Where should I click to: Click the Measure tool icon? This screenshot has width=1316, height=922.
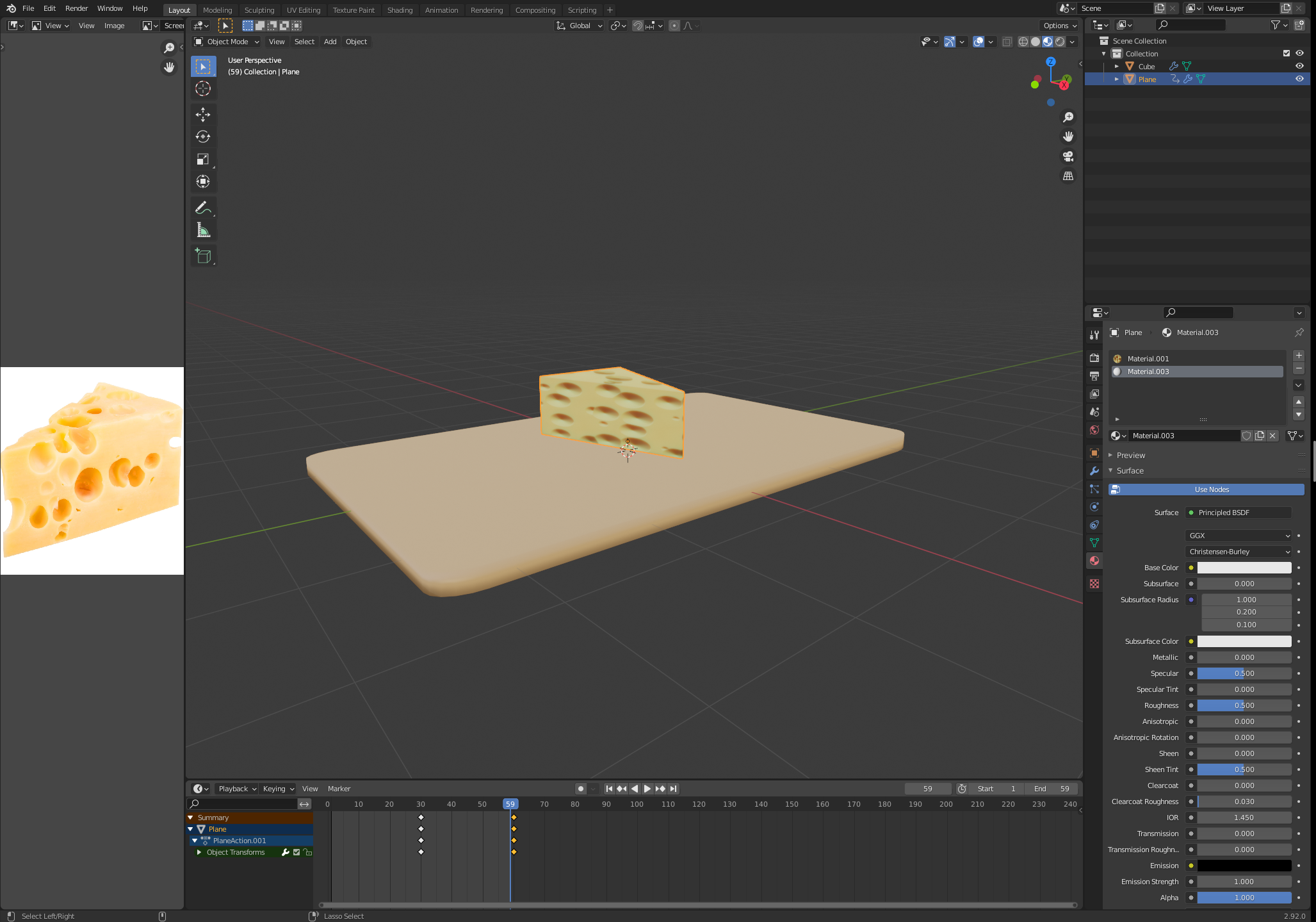(x=203, y=230)
